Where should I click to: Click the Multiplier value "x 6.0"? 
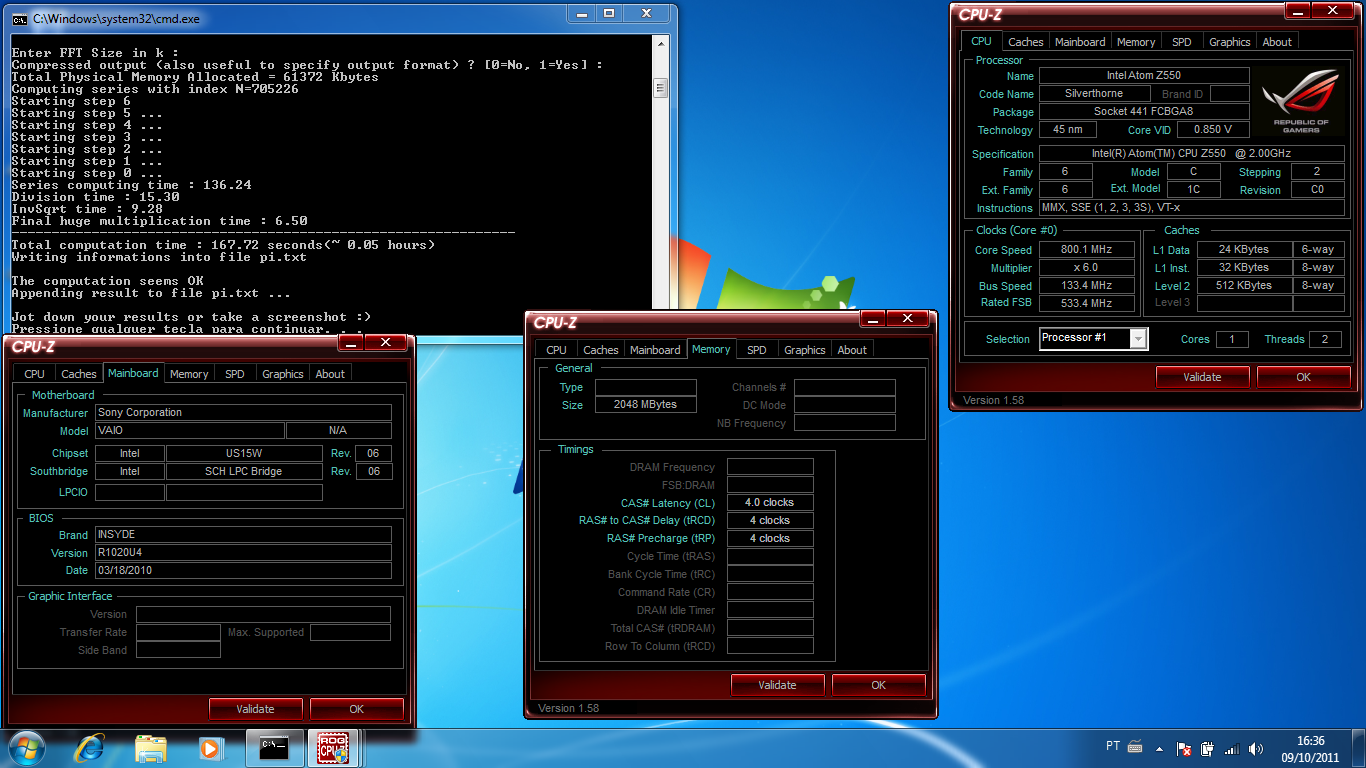pos(1088,268)
